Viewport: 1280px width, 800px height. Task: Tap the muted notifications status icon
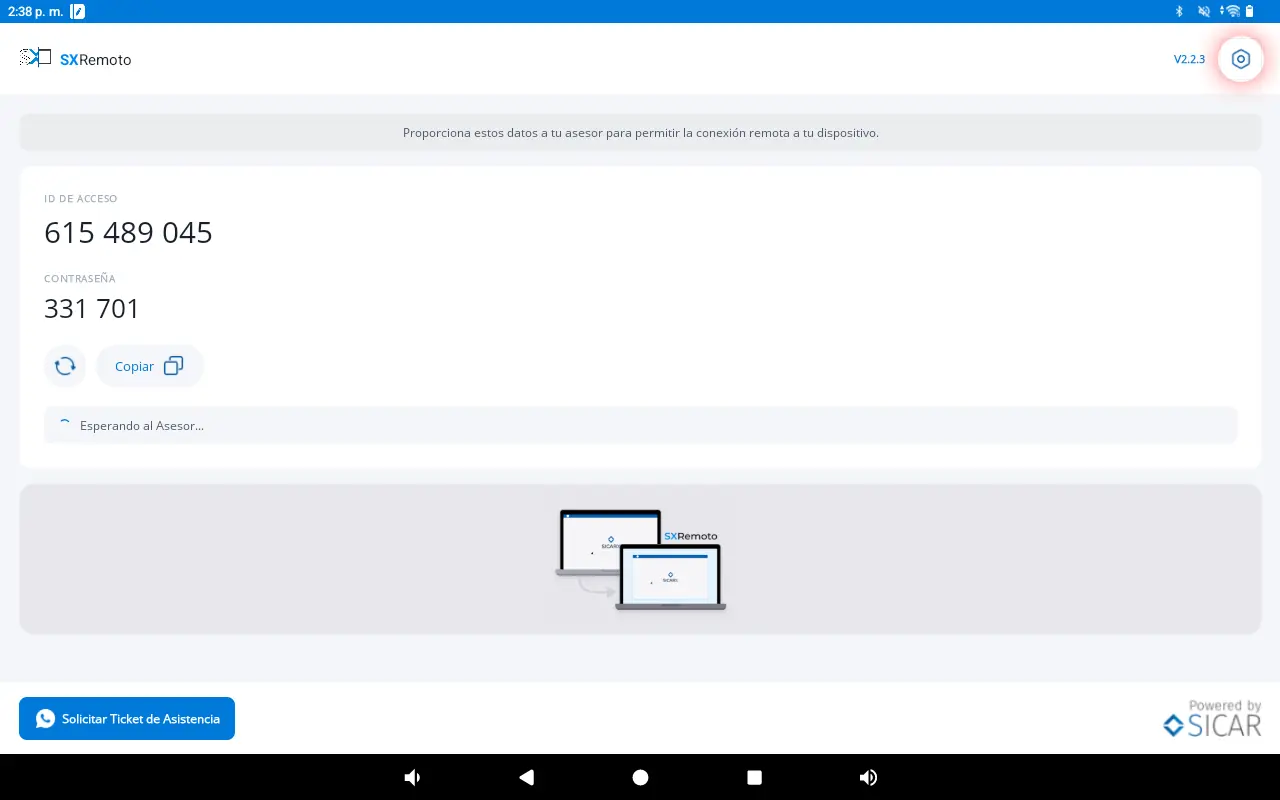[x=1205, y=11]
